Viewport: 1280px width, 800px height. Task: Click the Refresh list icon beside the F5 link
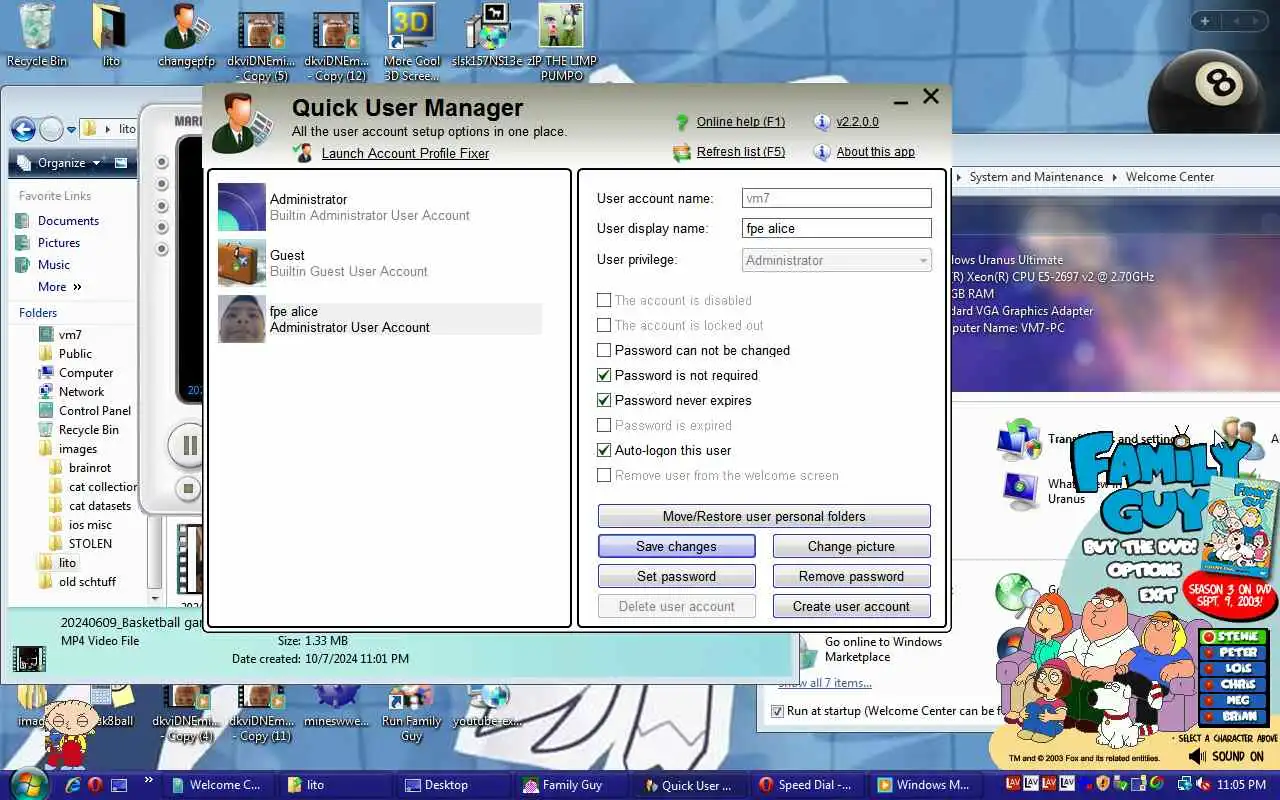tap(682, 152)
